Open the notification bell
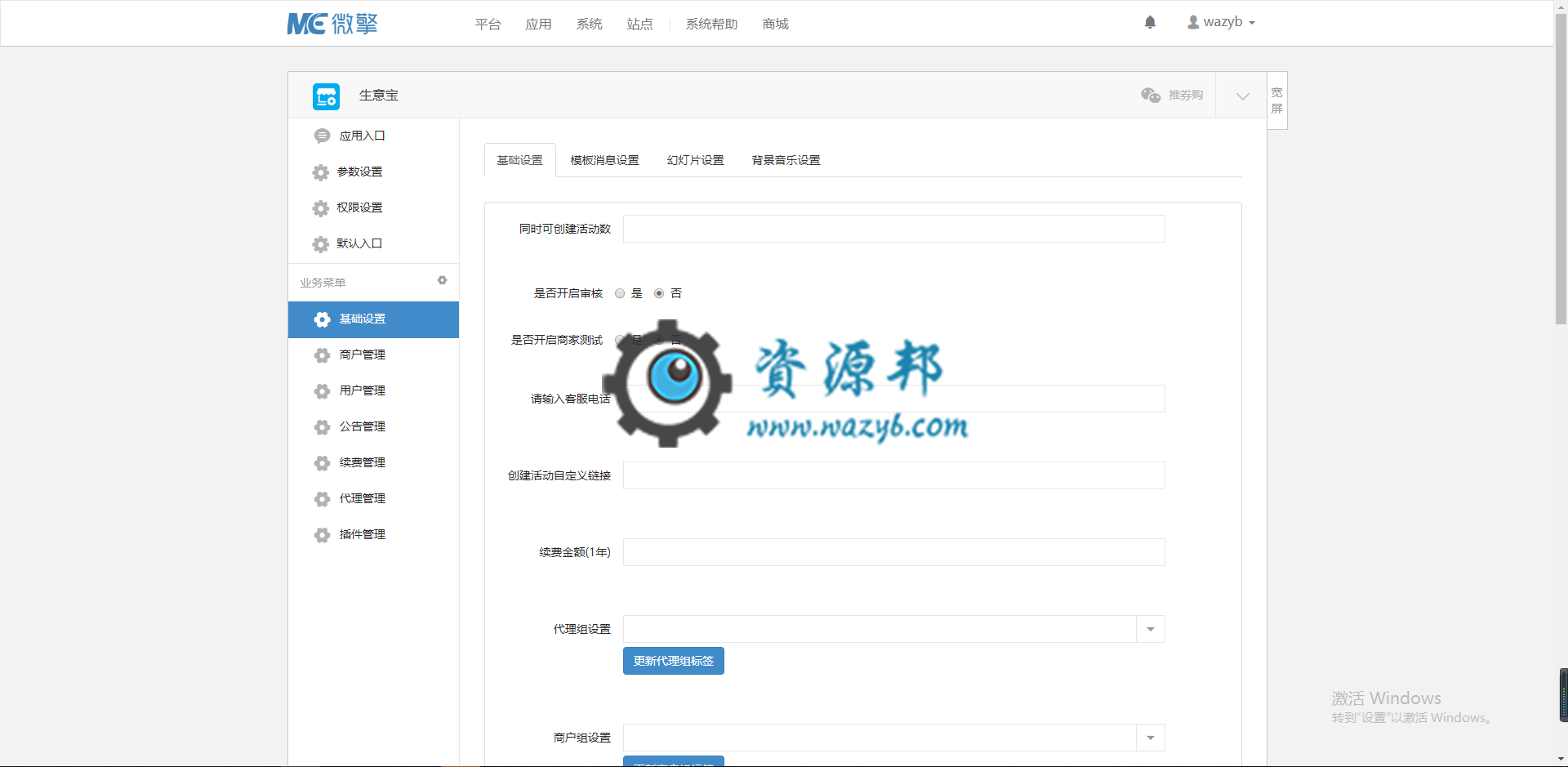The image size is (1568, 767). [1150, 22]
